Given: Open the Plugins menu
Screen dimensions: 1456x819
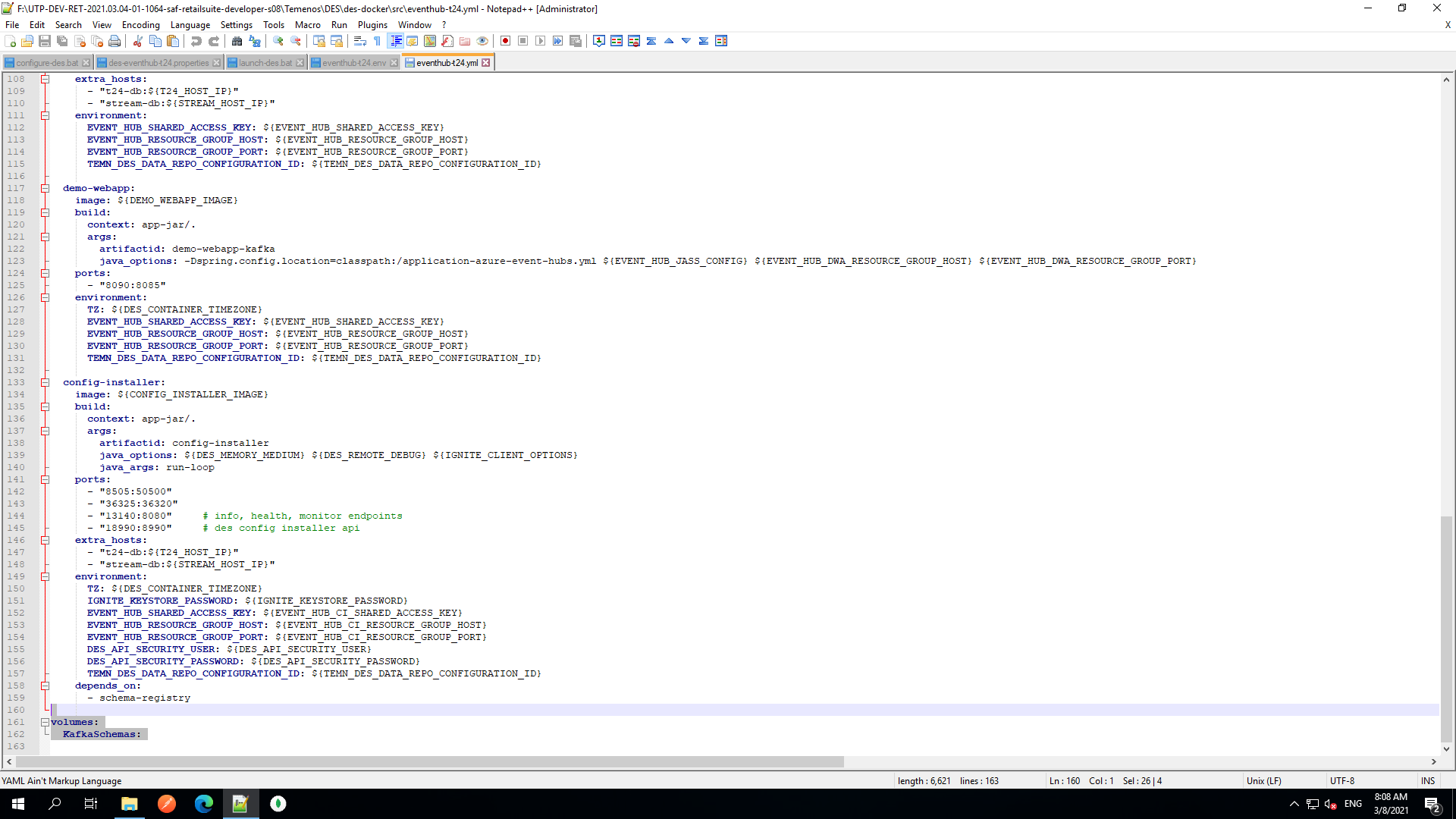Looking at the screenshot, I should [372, 25].
